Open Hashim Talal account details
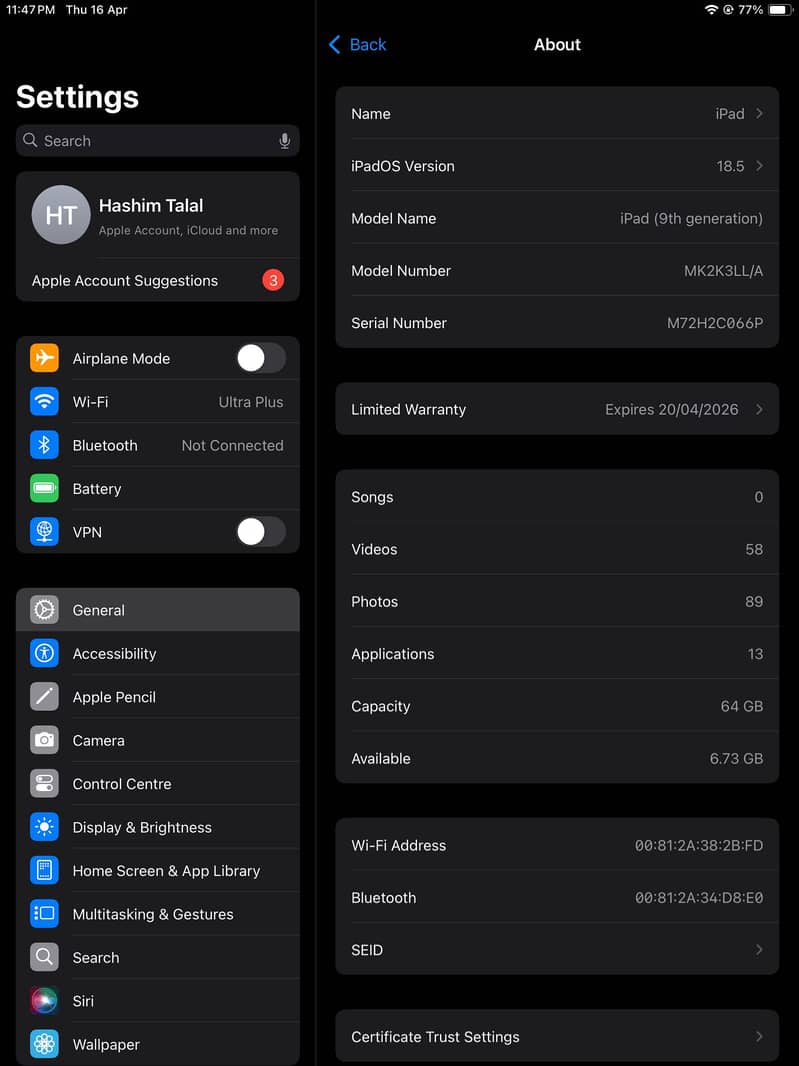This screenshot has height=1066, width=799. (x=158, y=215)
